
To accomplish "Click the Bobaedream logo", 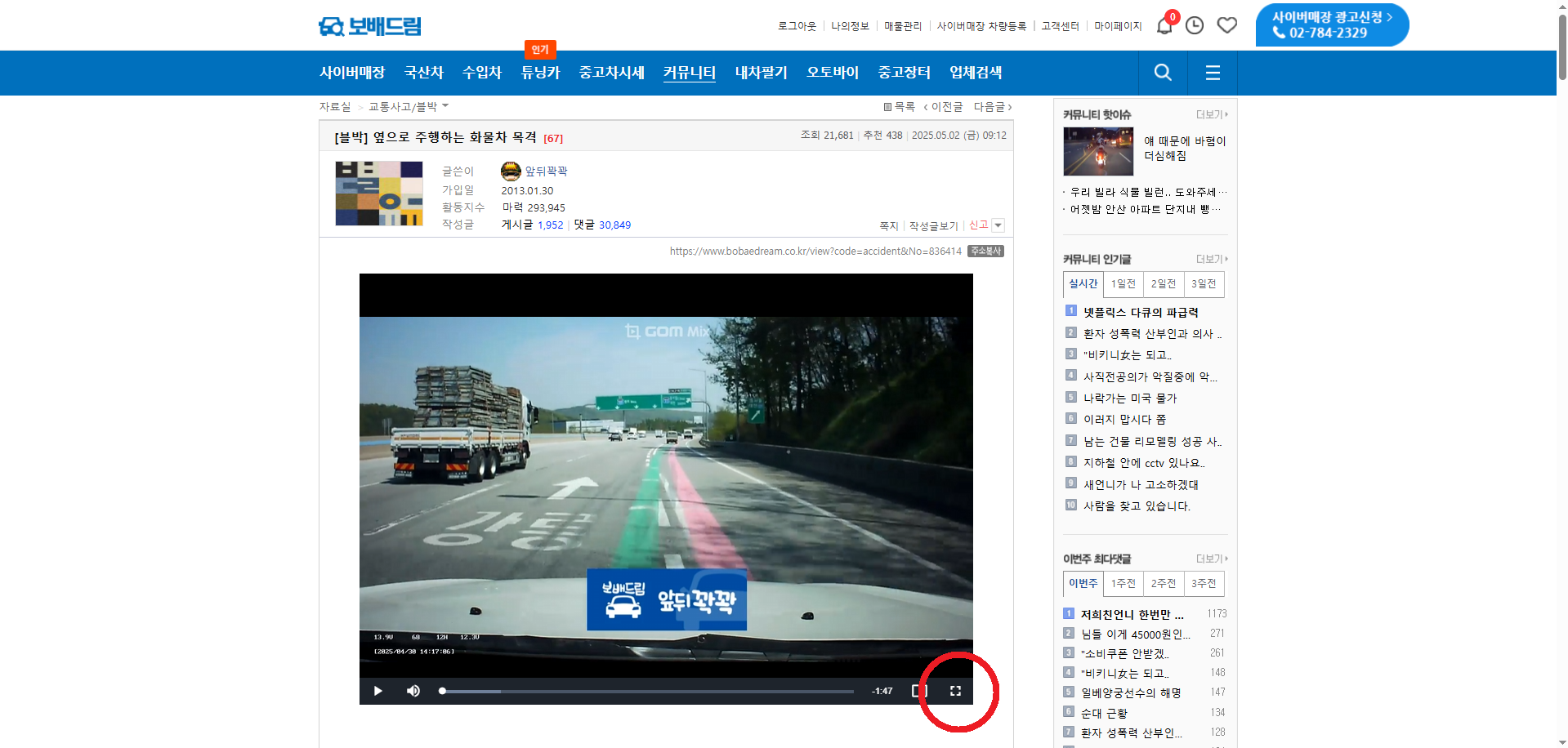I will click(370, 26).
